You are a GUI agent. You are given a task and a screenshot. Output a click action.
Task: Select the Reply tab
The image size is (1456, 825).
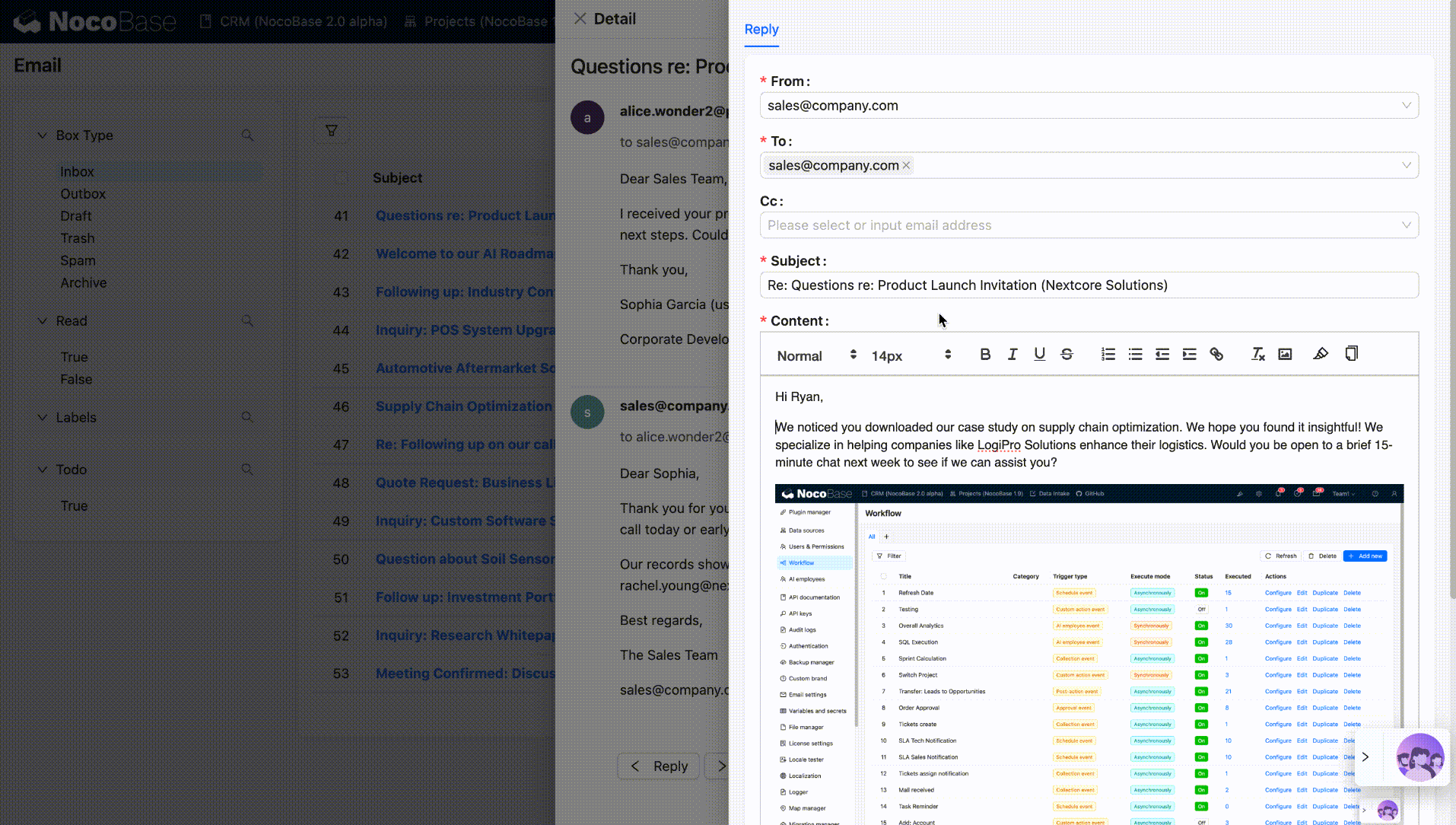tap(761, 30)
